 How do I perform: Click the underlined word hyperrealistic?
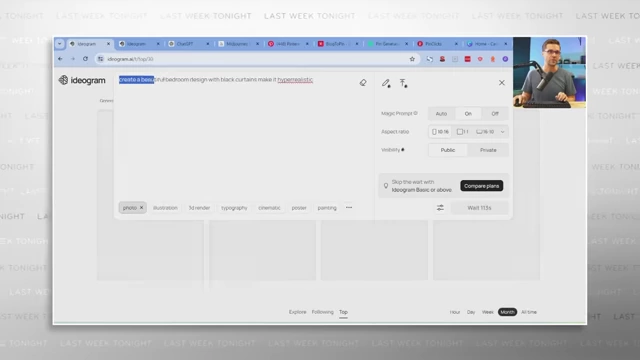click(295, 80)
